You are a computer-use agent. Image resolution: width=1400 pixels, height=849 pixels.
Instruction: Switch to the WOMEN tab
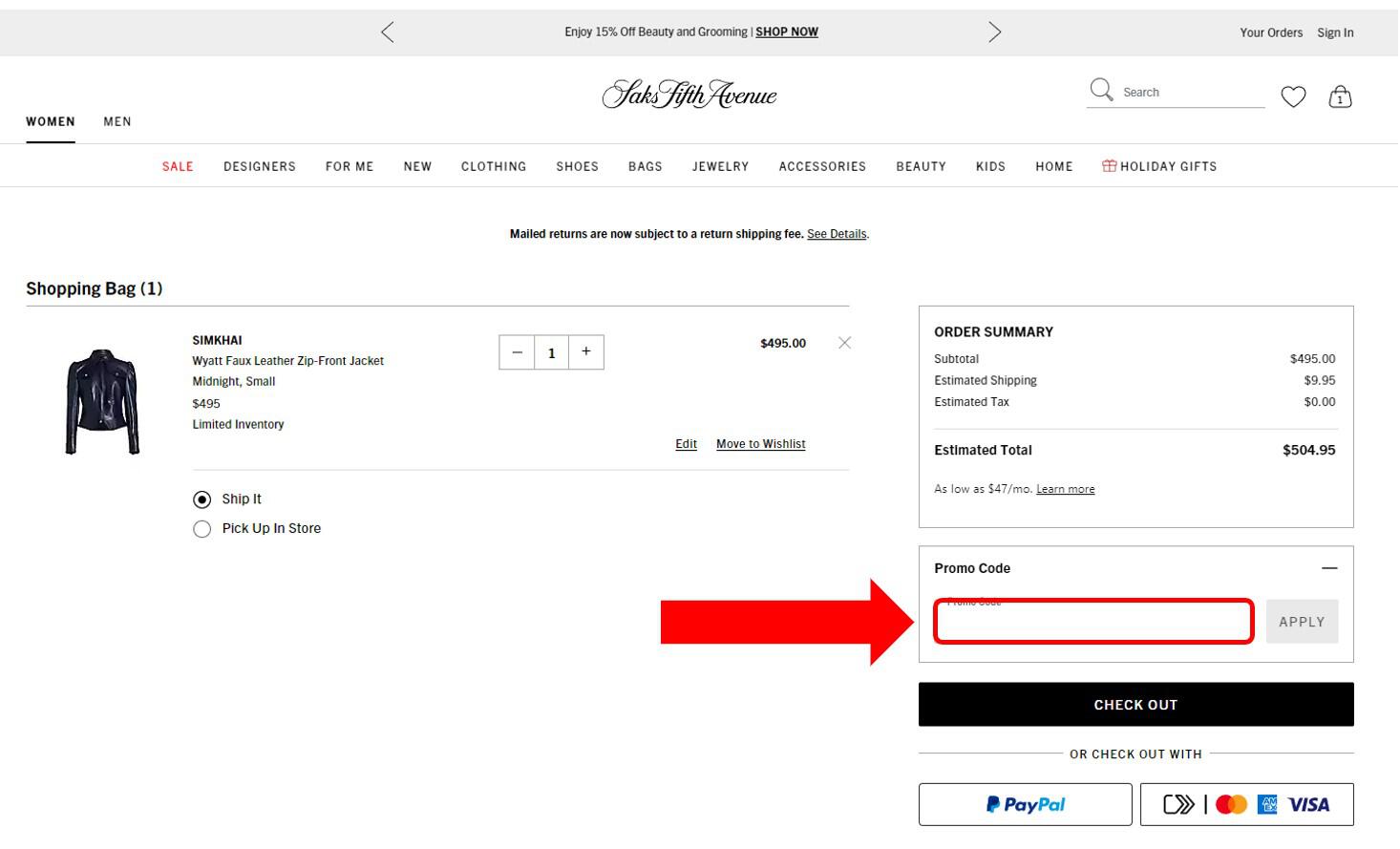[x=51, y=121]
